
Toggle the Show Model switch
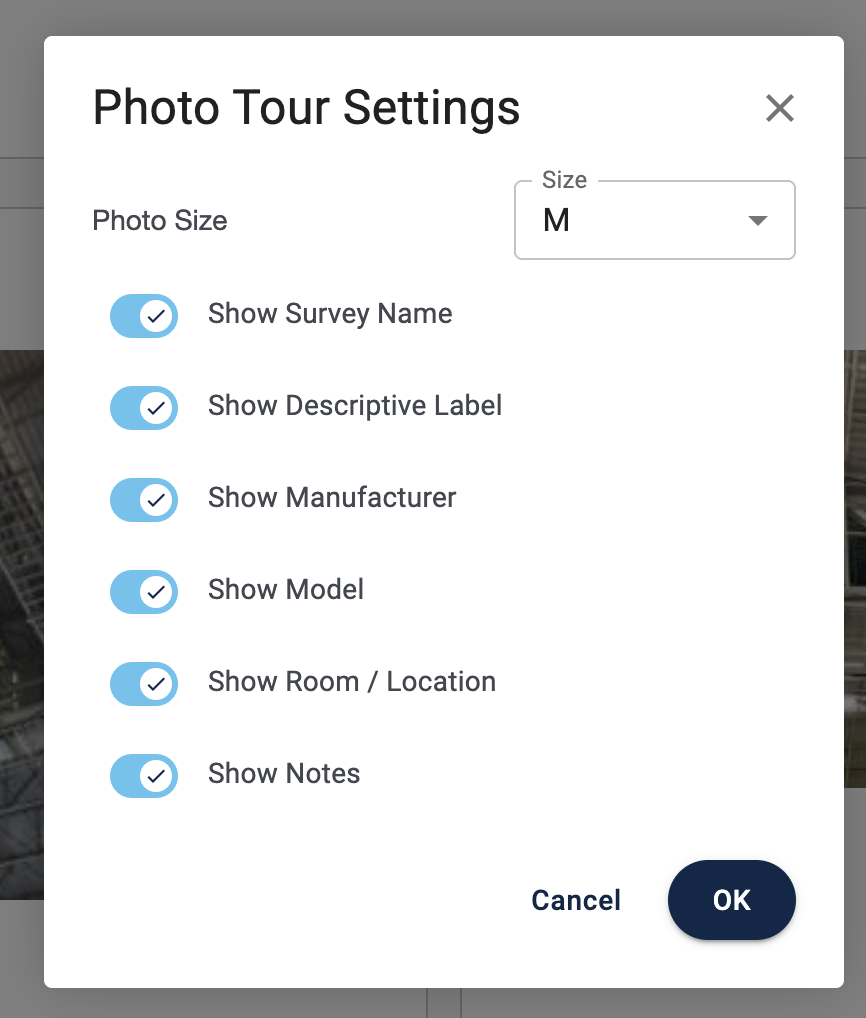(x=144, y=592)
